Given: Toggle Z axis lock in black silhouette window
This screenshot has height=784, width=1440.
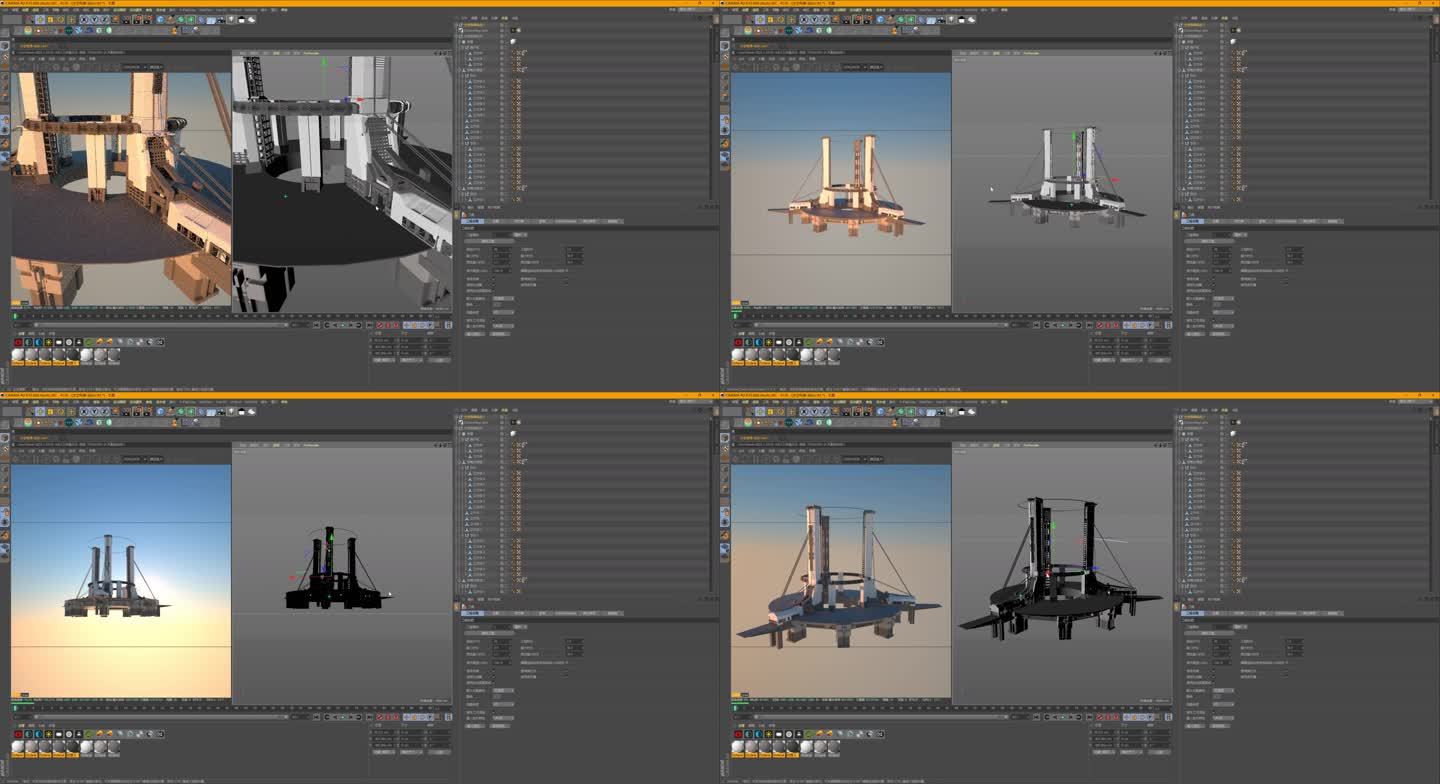Looking at the screenshot, I should pyautogui.click(x=104, y=411).
